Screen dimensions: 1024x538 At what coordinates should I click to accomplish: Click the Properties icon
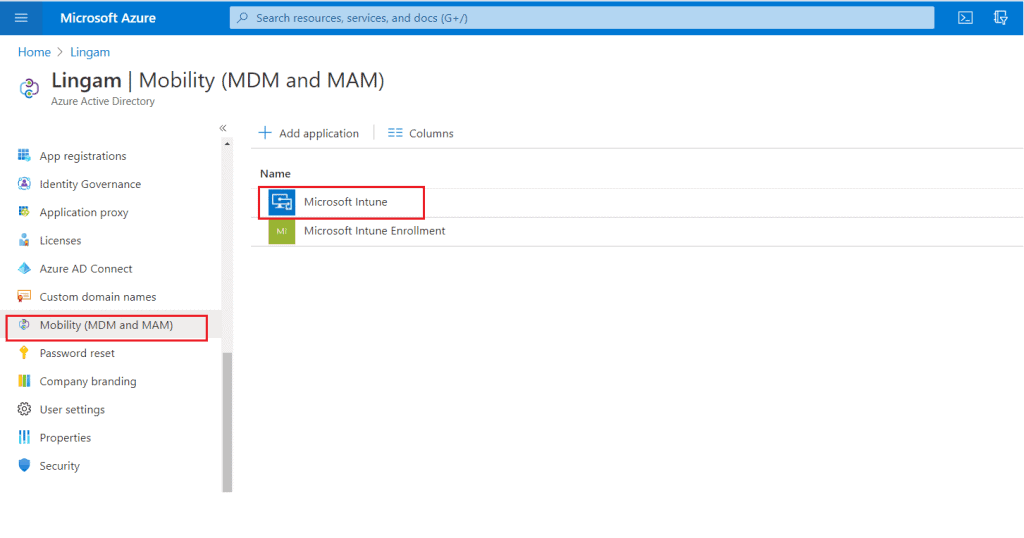point(24,437)
